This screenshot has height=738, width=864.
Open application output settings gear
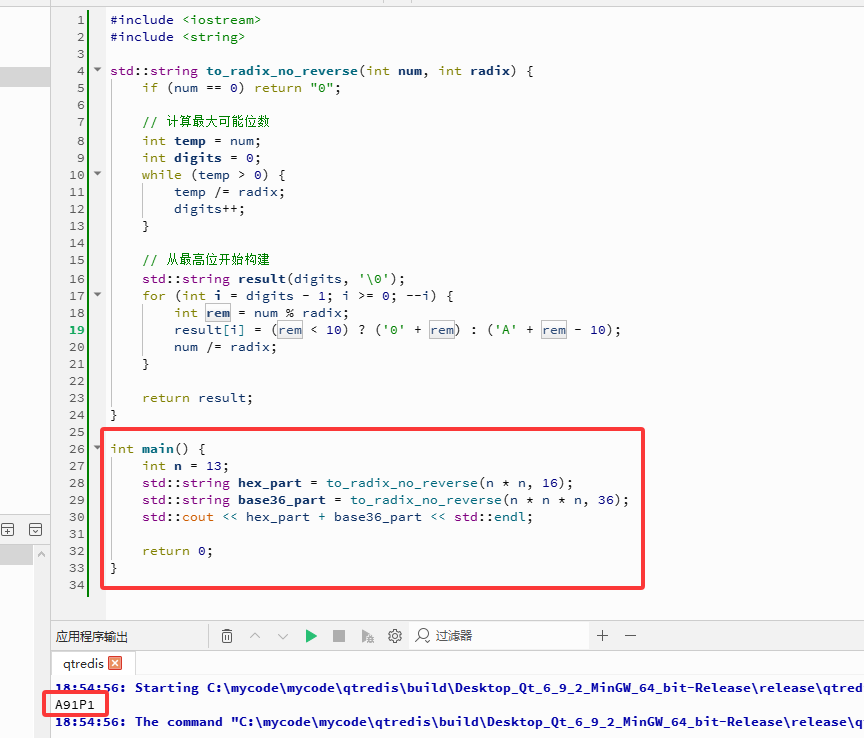[395, 636]
